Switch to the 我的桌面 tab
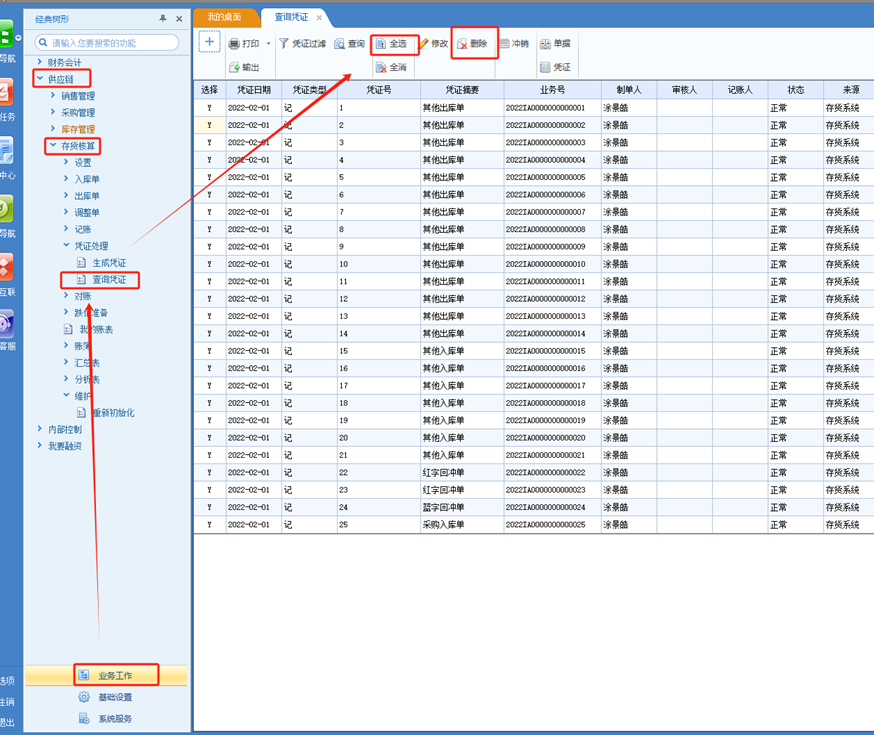The width and height of the screenshot is (874, 735). (225, 17)
